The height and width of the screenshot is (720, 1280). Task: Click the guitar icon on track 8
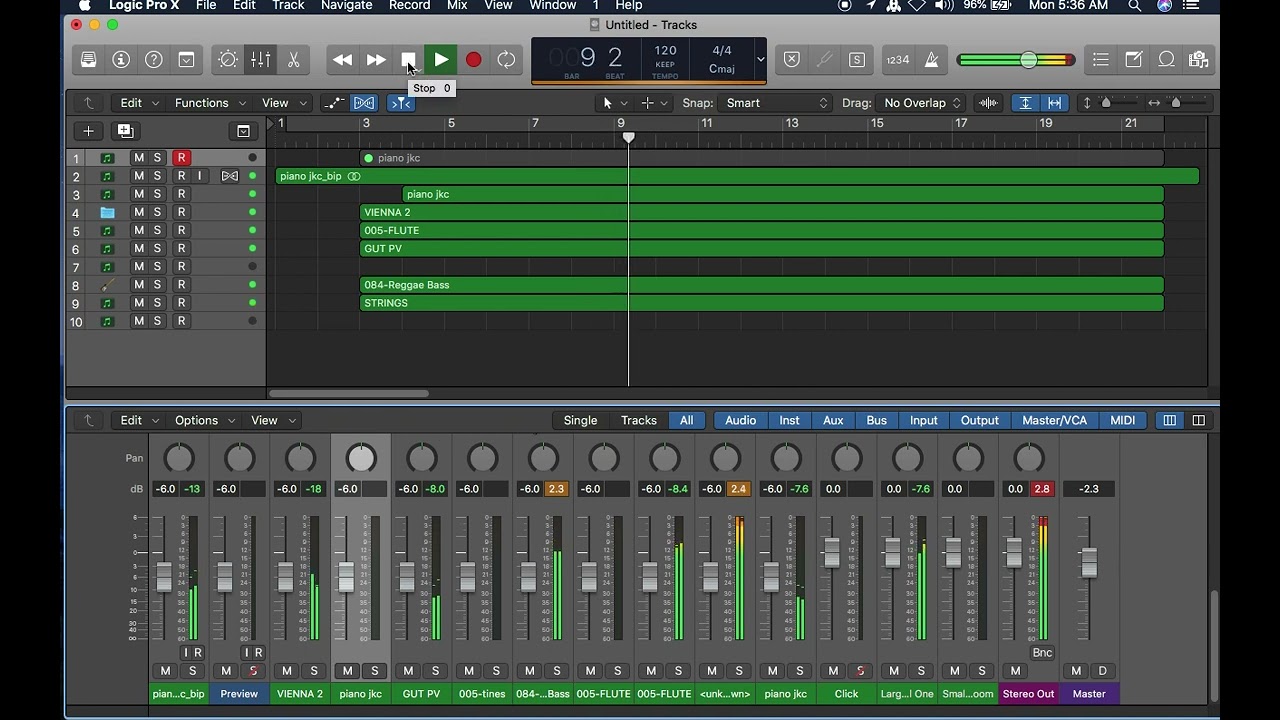tap(107, 285)
